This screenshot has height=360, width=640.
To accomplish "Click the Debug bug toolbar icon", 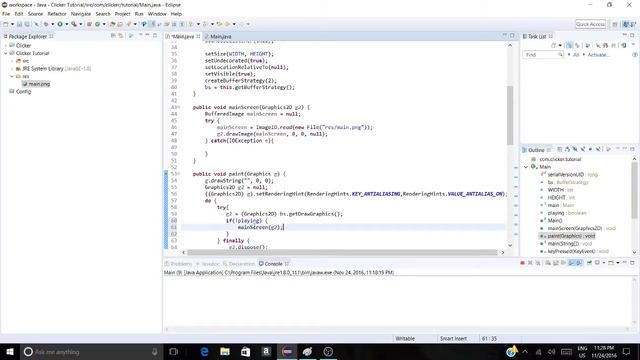I will [x=46, y=24].
